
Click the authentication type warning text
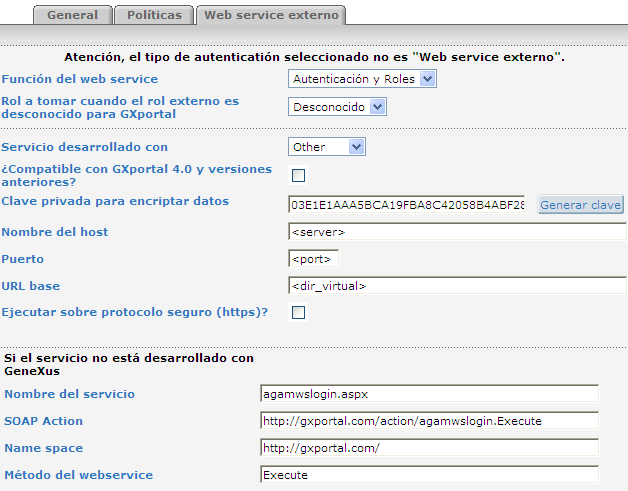tap(314, 57)
